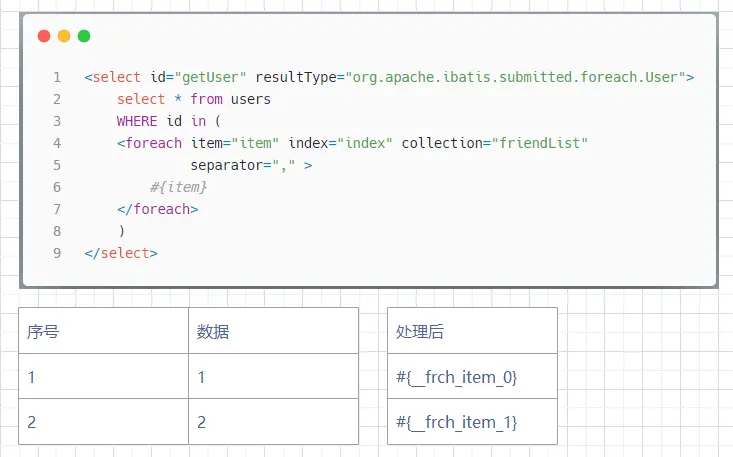
Task: Click the closing parenthesis on line 8
Action: point(122,231)
